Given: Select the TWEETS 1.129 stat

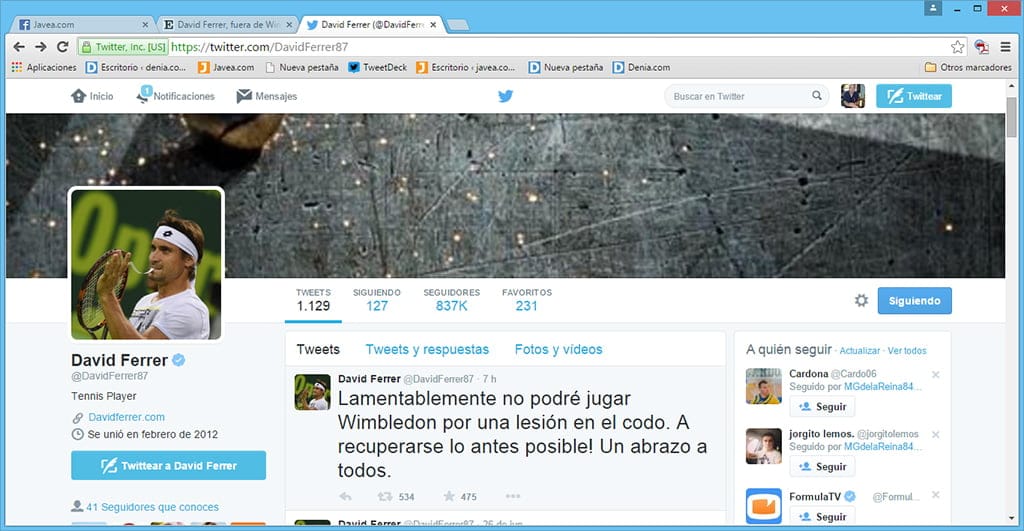Looking at the screenshot, I should [313, 300].
